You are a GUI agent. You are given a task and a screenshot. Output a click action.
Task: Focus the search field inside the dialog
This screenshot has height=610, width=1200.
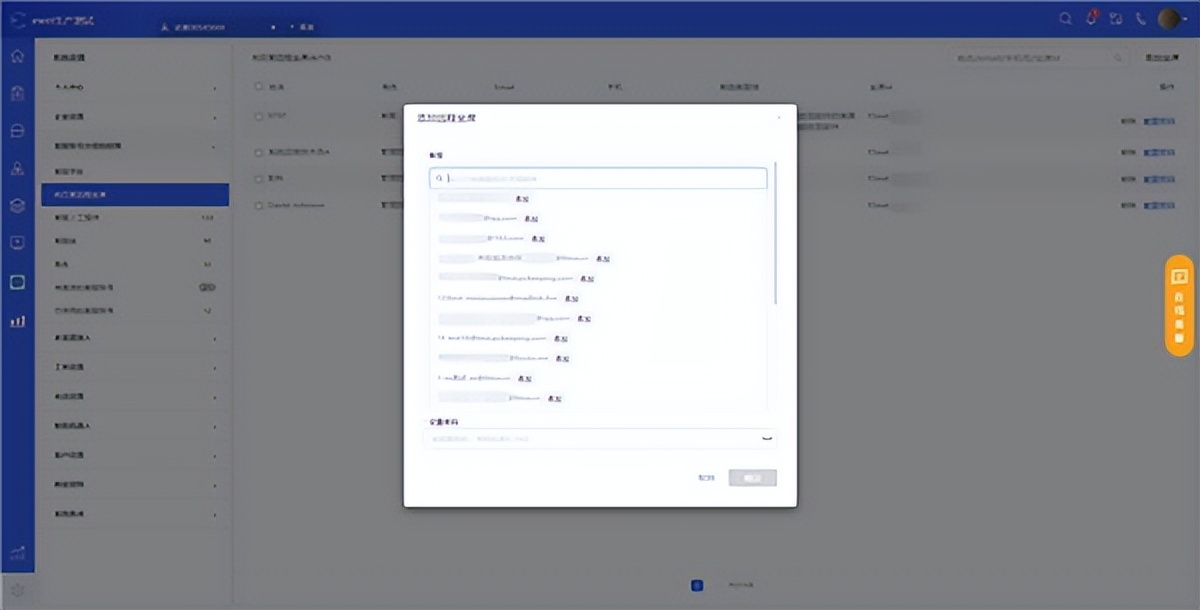[x=598, y=178]
